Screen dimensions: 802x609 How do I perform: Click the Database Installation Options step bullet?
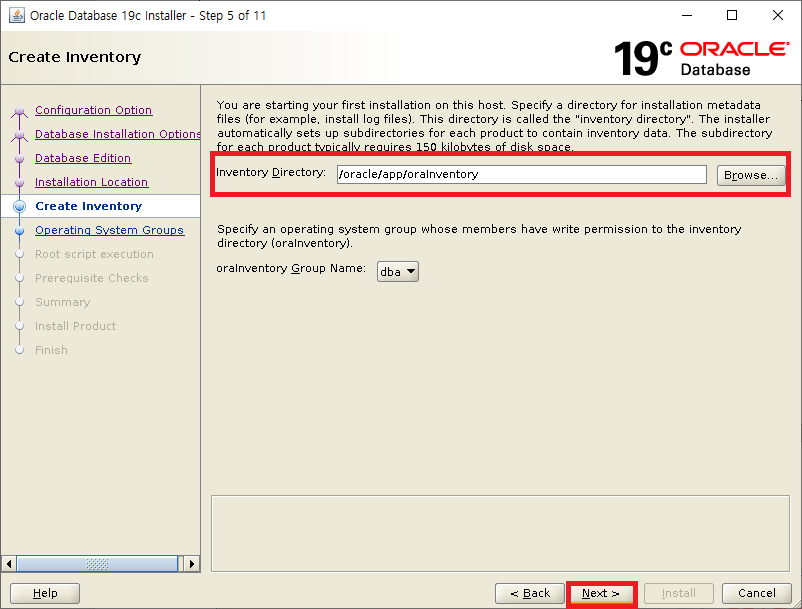19,135
